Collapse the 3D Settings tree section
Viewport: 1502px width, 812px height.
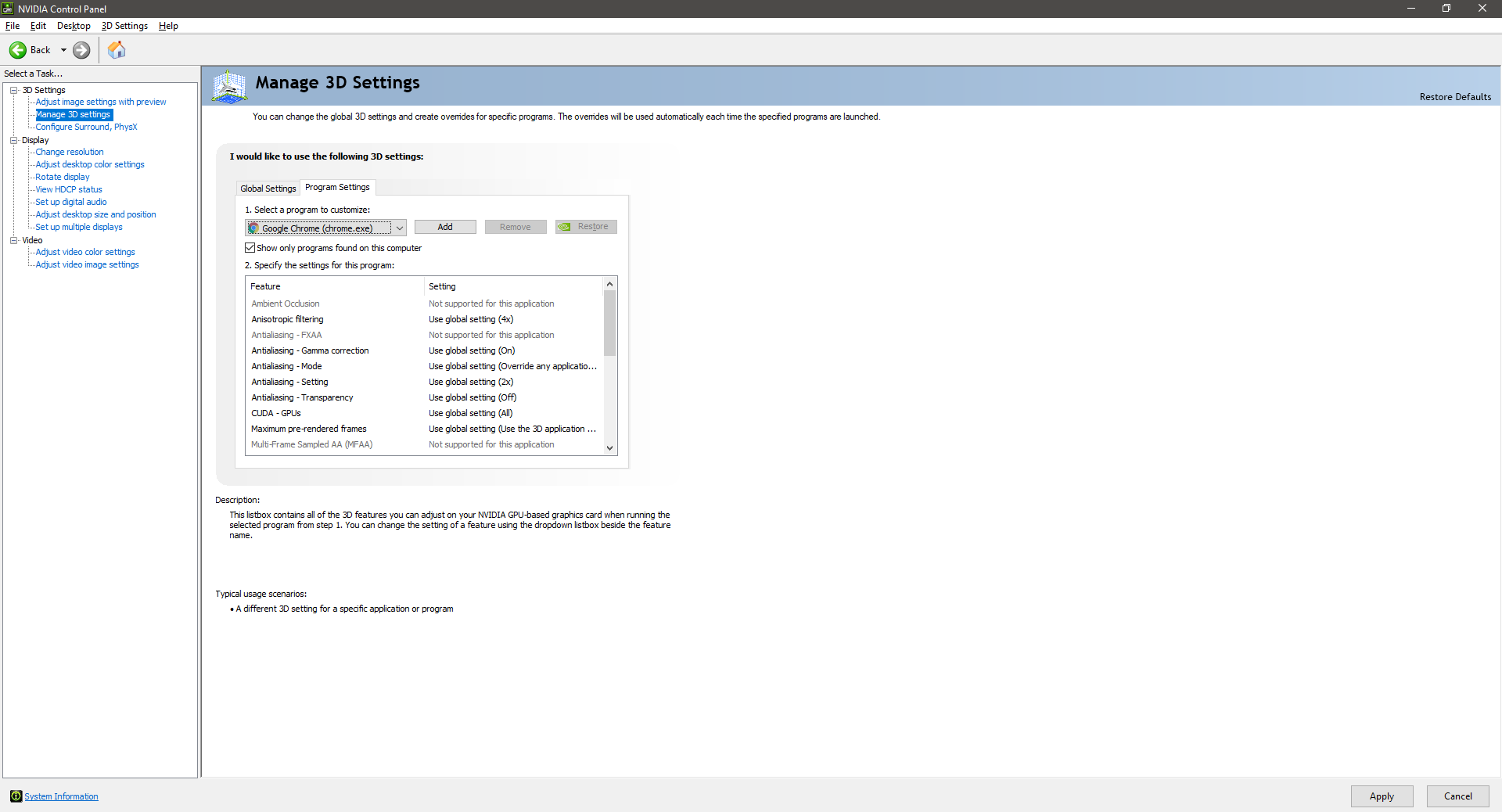(x=14, y=90)
